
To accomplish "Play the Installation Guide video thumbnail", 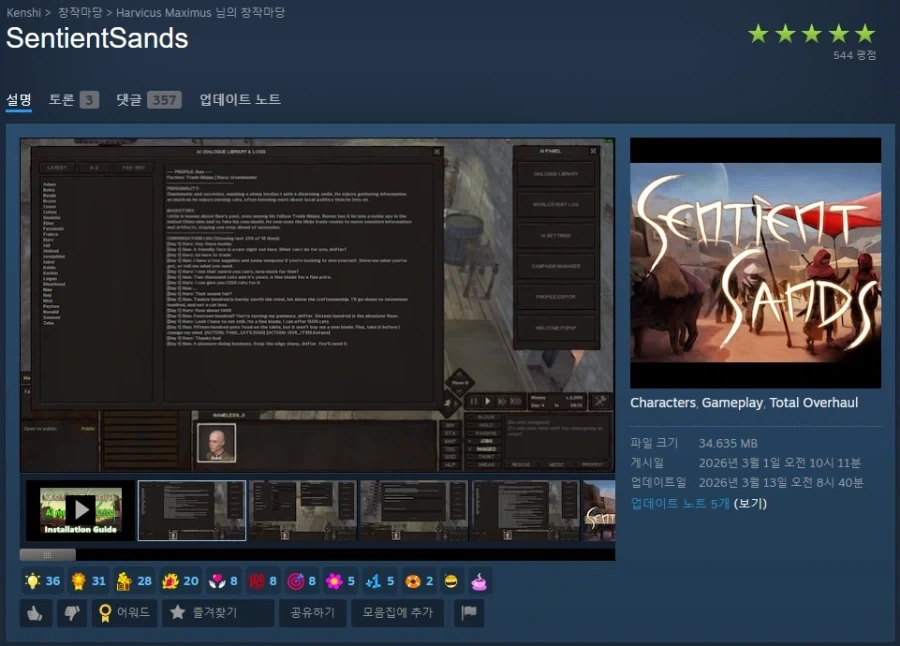I will point(80,510).
